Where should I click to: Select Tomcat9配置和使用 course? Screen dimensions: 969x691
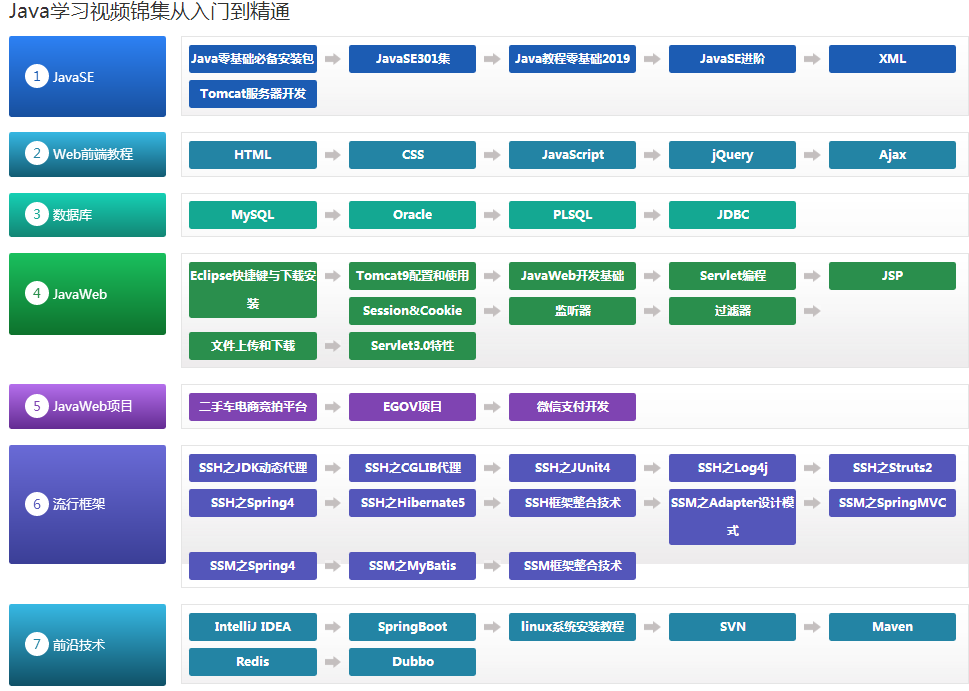point(412,276)
